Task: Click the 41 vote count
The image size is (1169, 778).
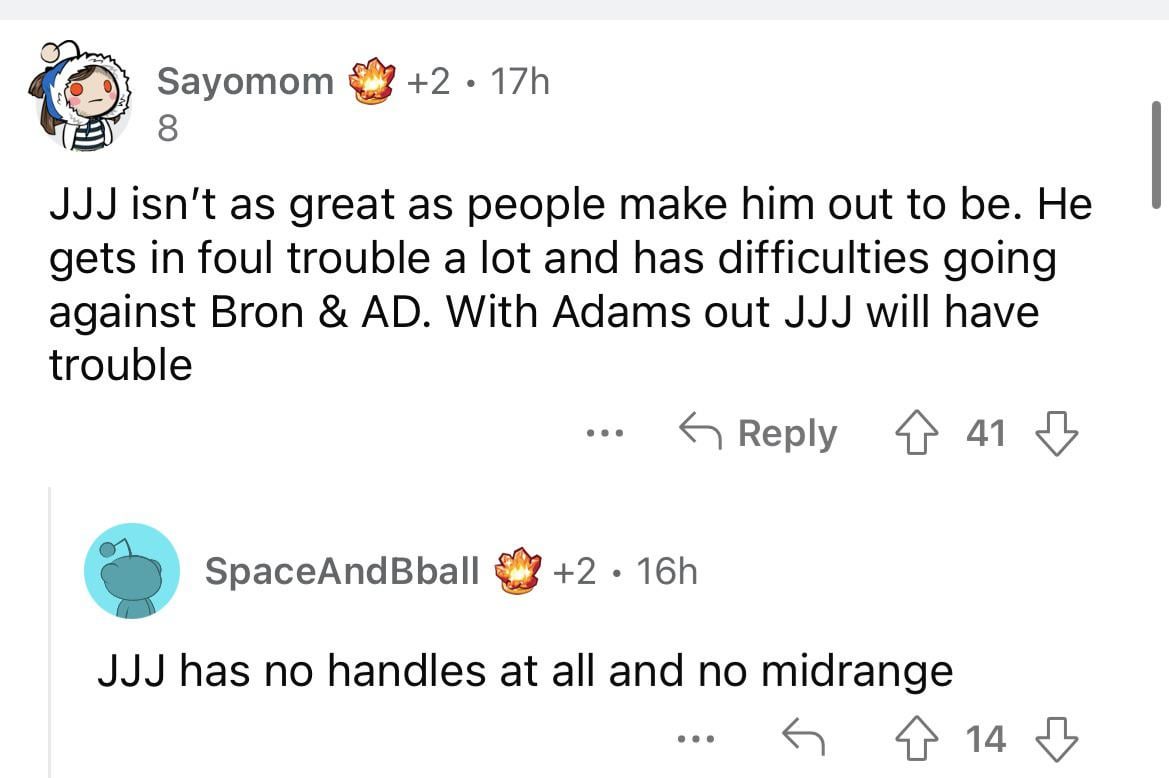Action: coord(986,434)
